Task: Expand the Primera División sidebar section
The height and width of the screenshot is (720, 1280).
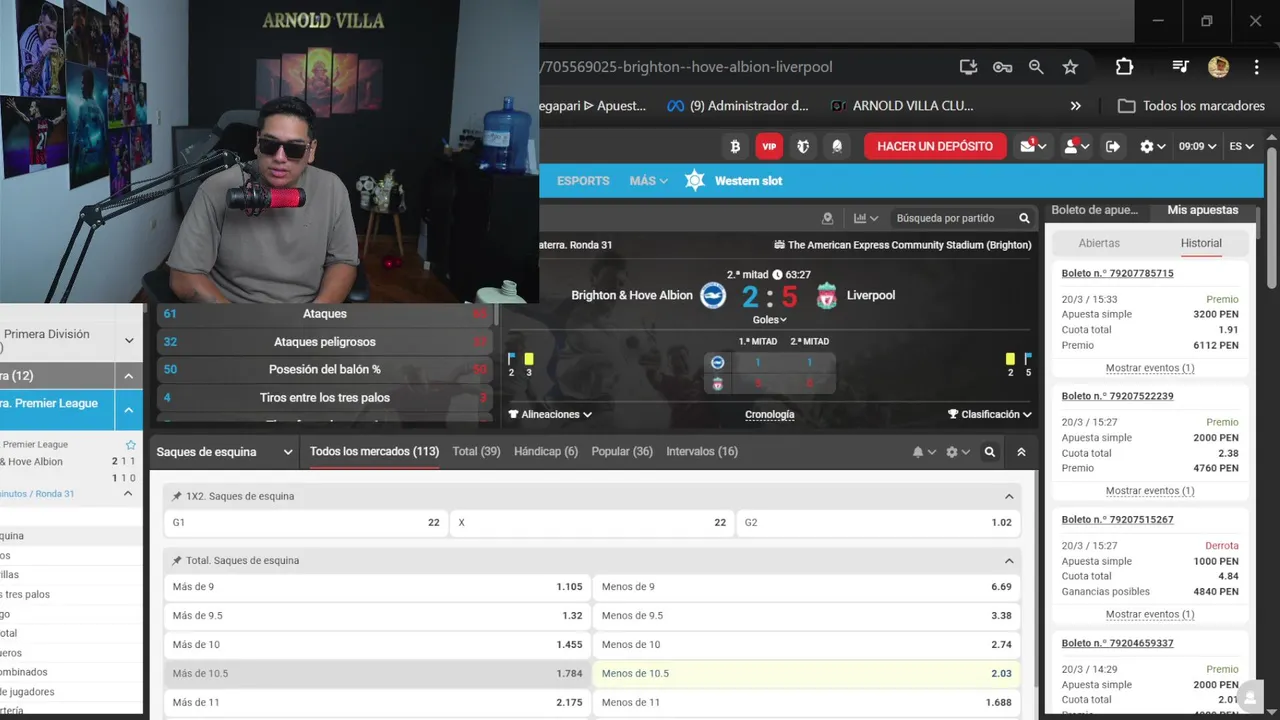Action: coord(129,341)
